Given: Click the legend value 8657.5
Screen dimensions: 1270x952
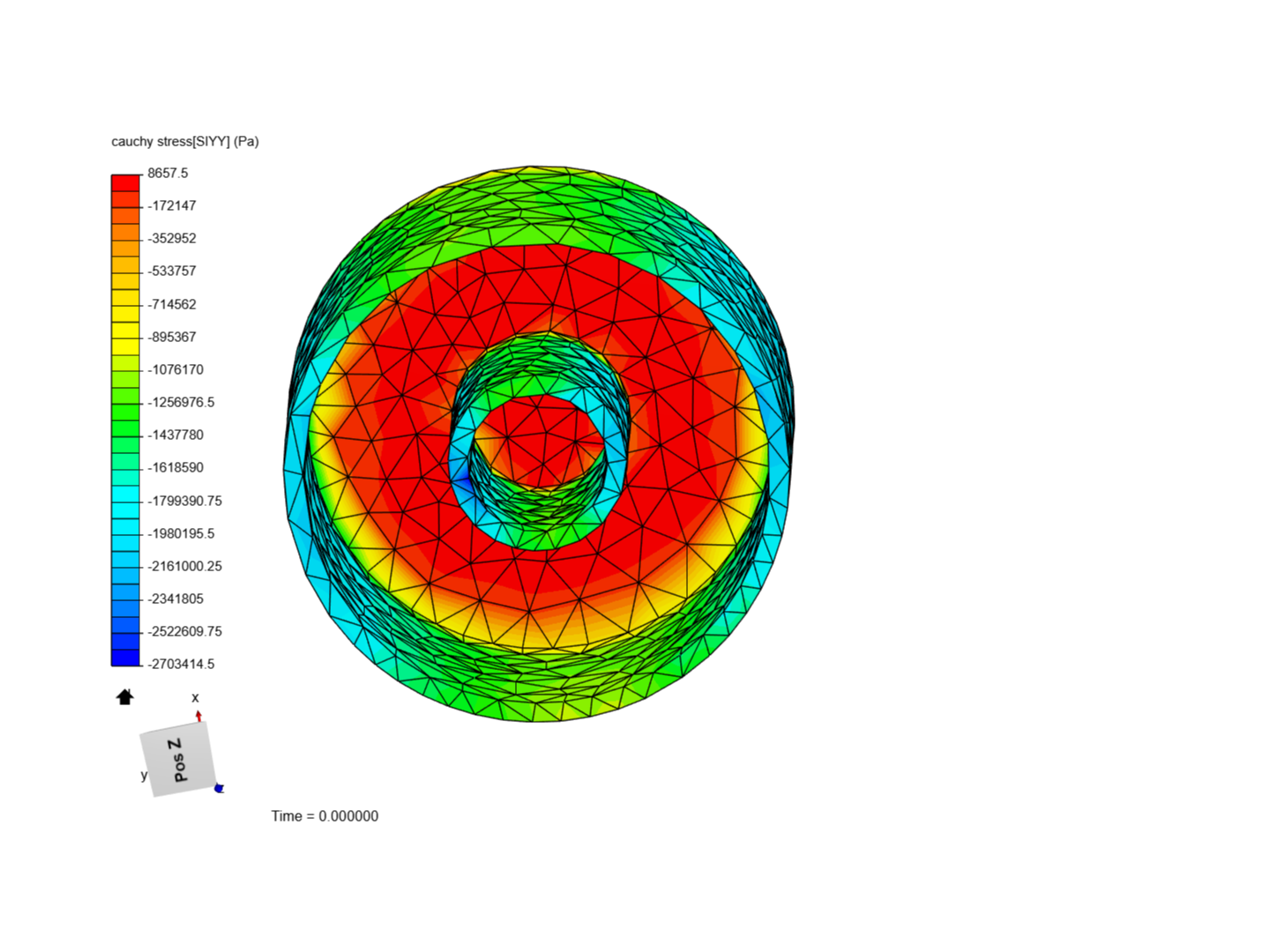Looking at the screenshot, I should coord(168,174).
